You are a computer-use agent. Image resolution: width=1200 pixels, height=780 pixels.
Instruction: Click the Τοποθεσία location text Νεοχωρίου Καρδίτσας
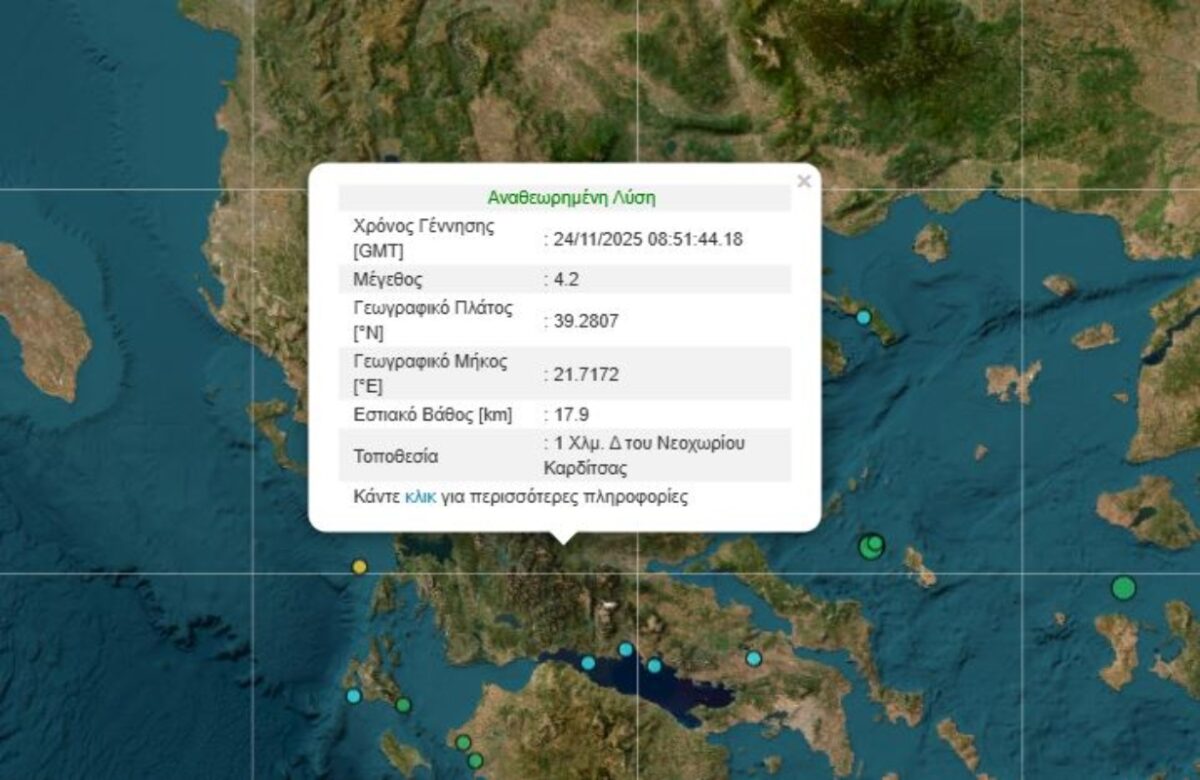639,455
